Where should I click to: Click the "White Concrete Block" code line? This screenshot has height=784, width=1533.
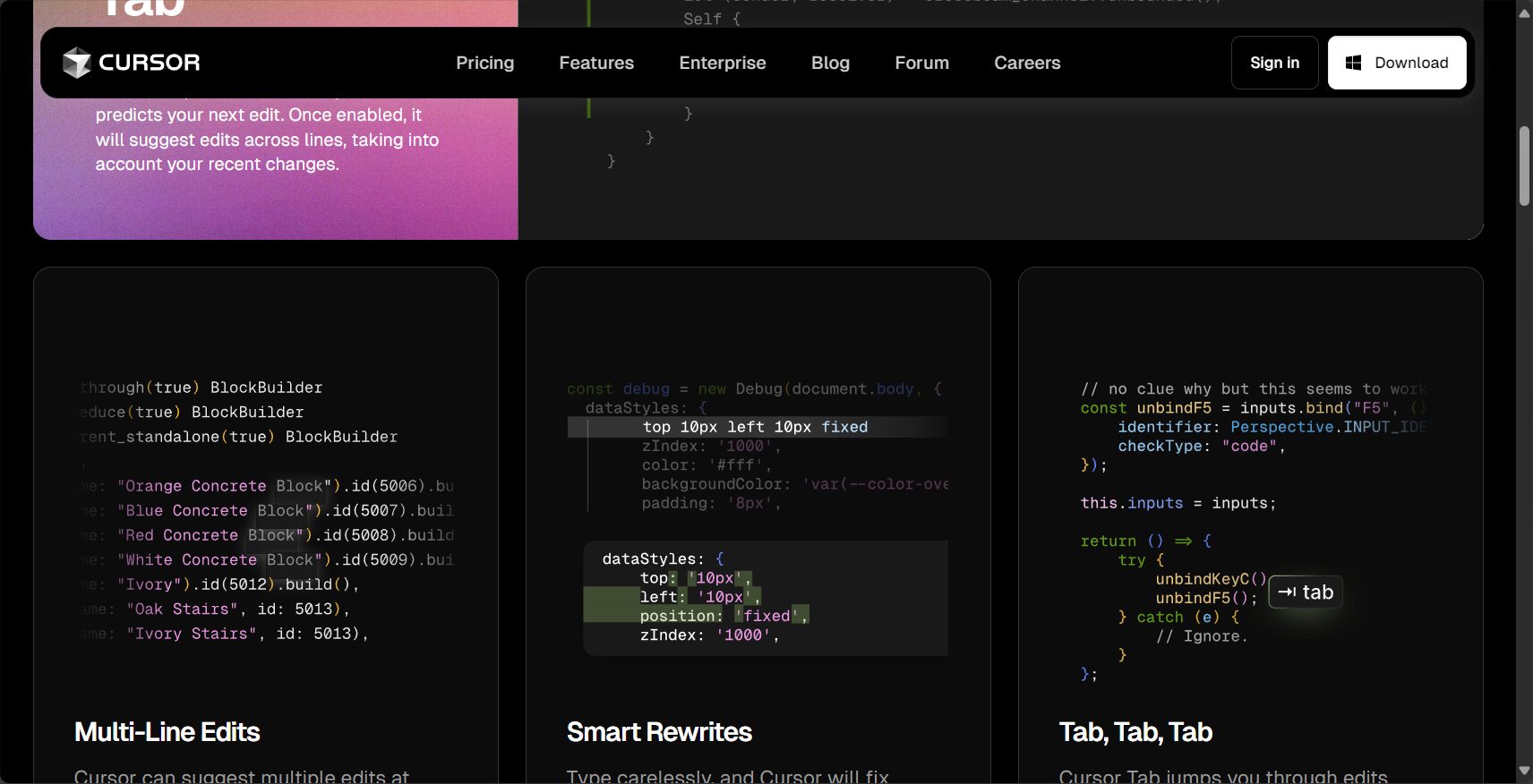267,559
